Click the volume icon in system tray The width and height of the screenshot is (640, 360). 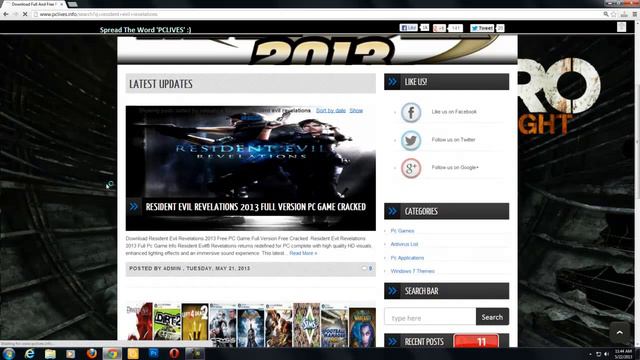[606, 354]
